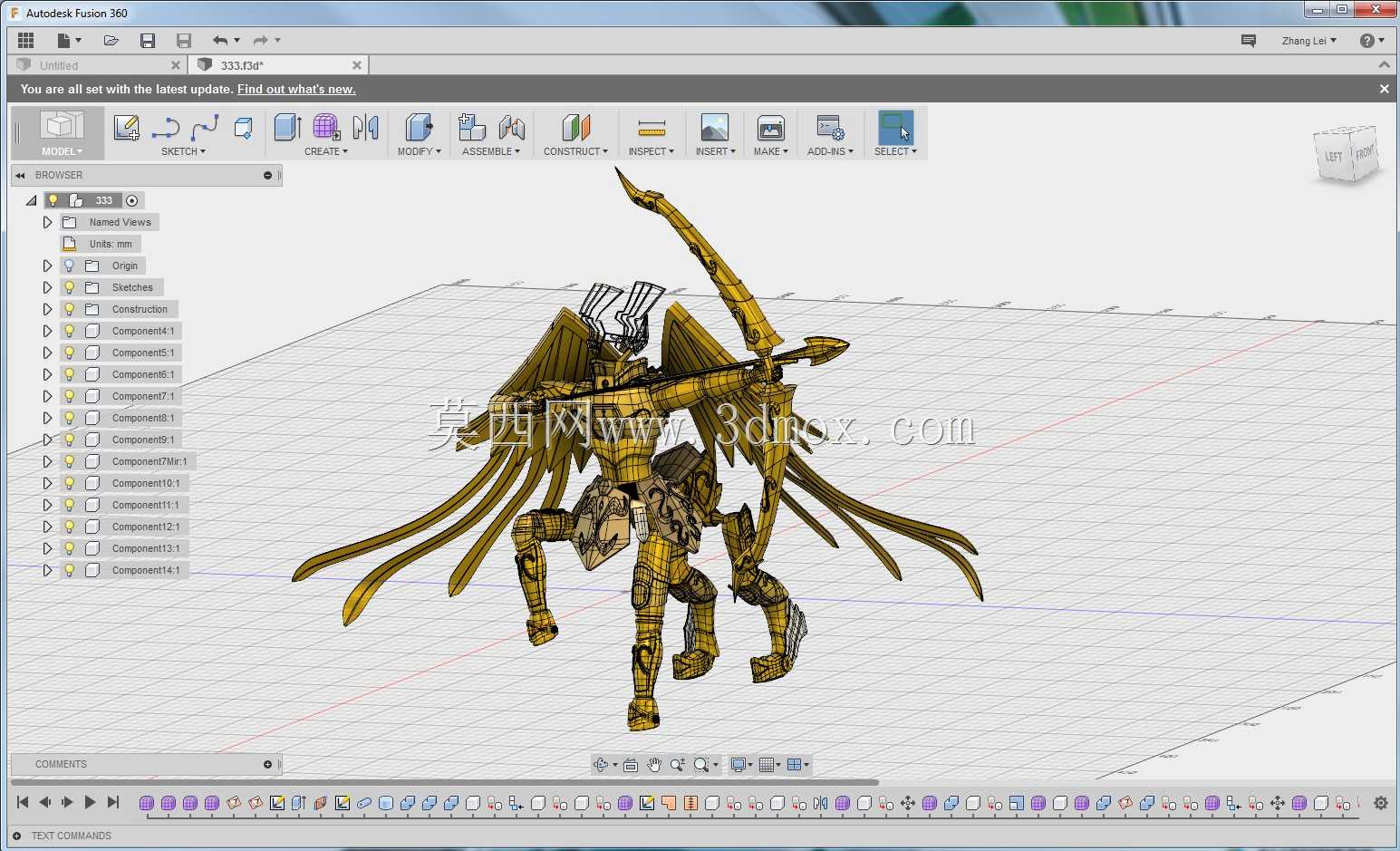Open the Display Settings dropdown
The height and width of the screenshot is (851, 1400).
point(741,765)
